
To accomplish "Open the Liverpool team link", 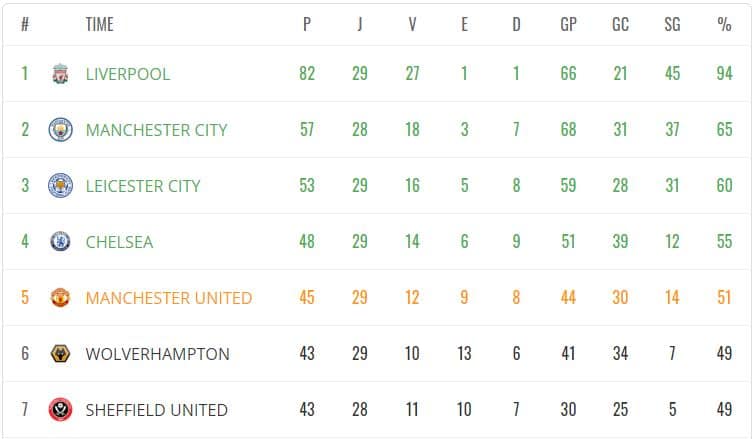I will click(128, 74).
